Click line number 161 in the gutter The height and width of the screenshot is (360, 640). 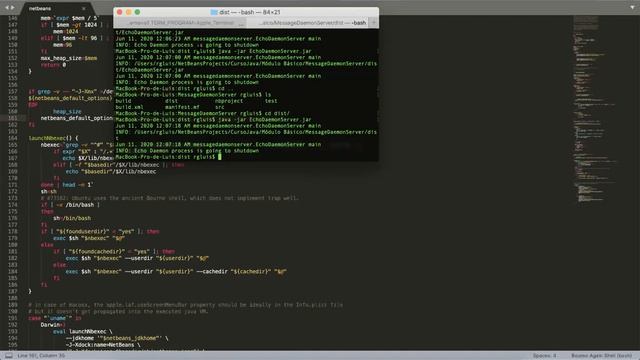click(x=13, y=118)
